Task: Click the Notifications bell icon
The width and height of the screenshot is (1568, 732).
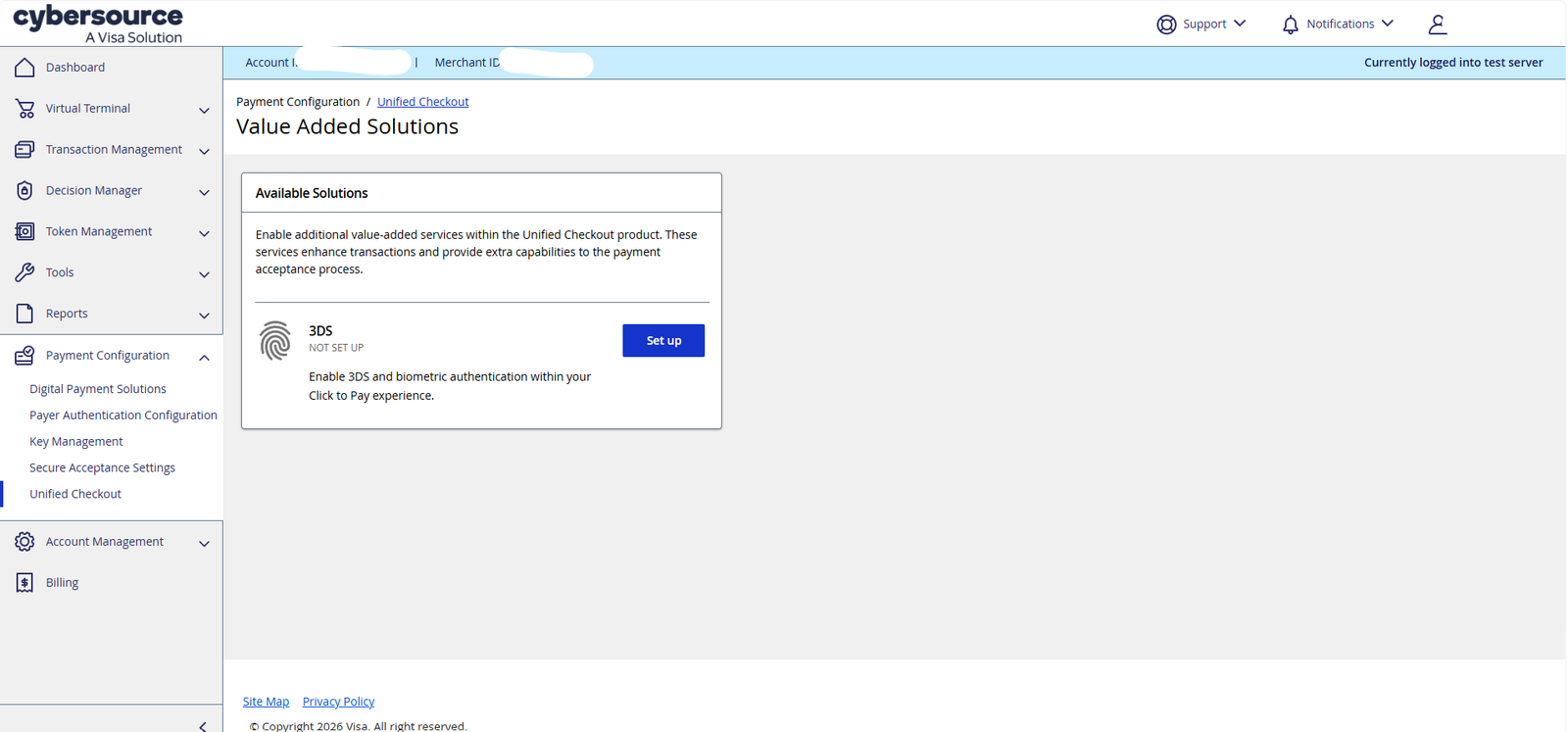Action: [1291, 24]
